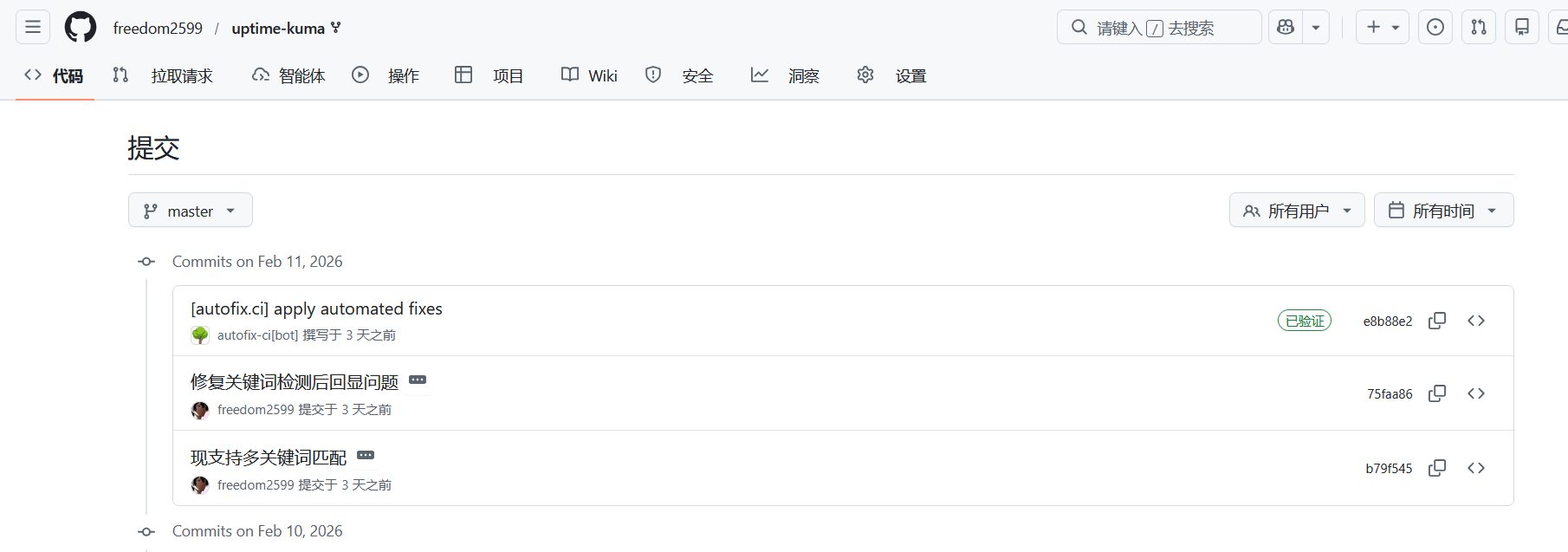1568x552 pixels.
Task: Open the hamburger navigation menu
Action: tap(33, 27)
